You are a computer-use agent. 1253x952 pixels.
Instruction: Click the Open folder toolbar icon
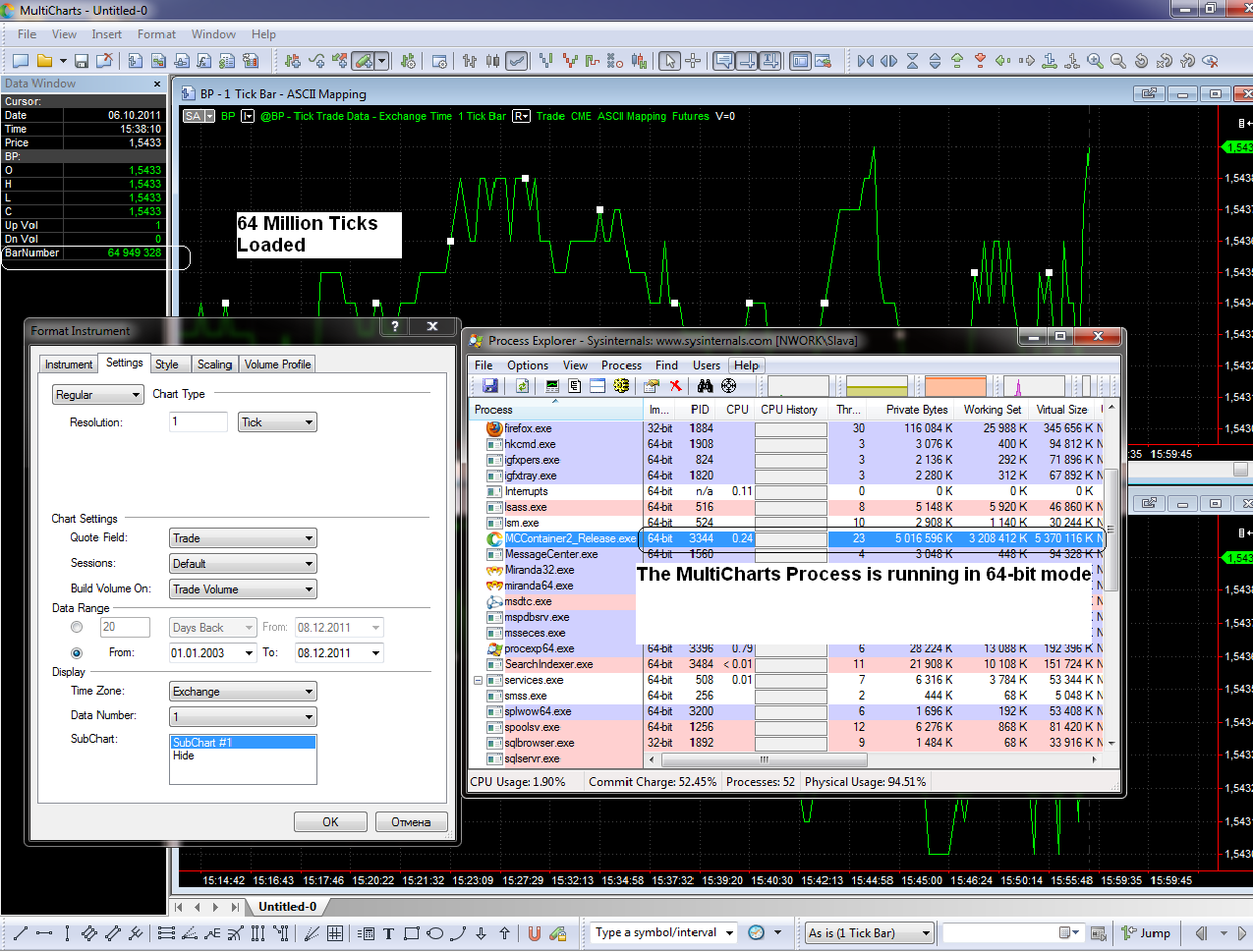44,61
